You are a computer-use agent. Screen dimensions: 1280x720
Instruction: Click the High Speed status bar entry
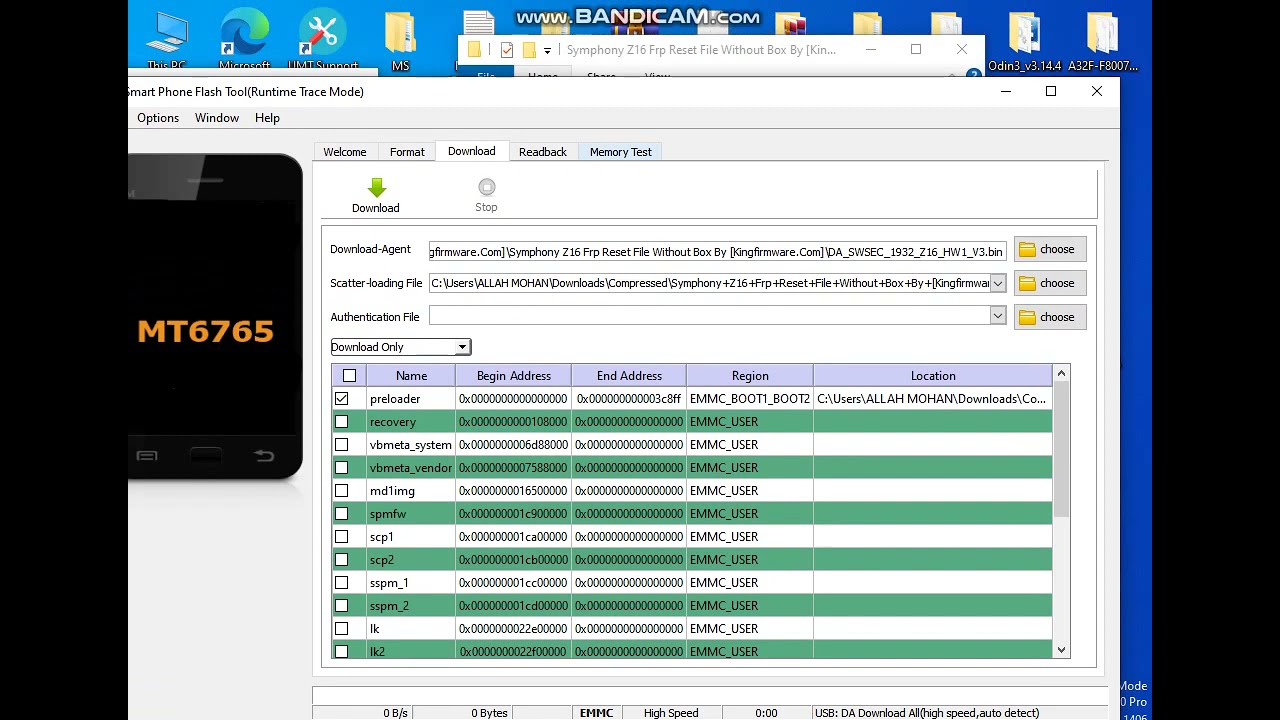(x=671, y=713)
